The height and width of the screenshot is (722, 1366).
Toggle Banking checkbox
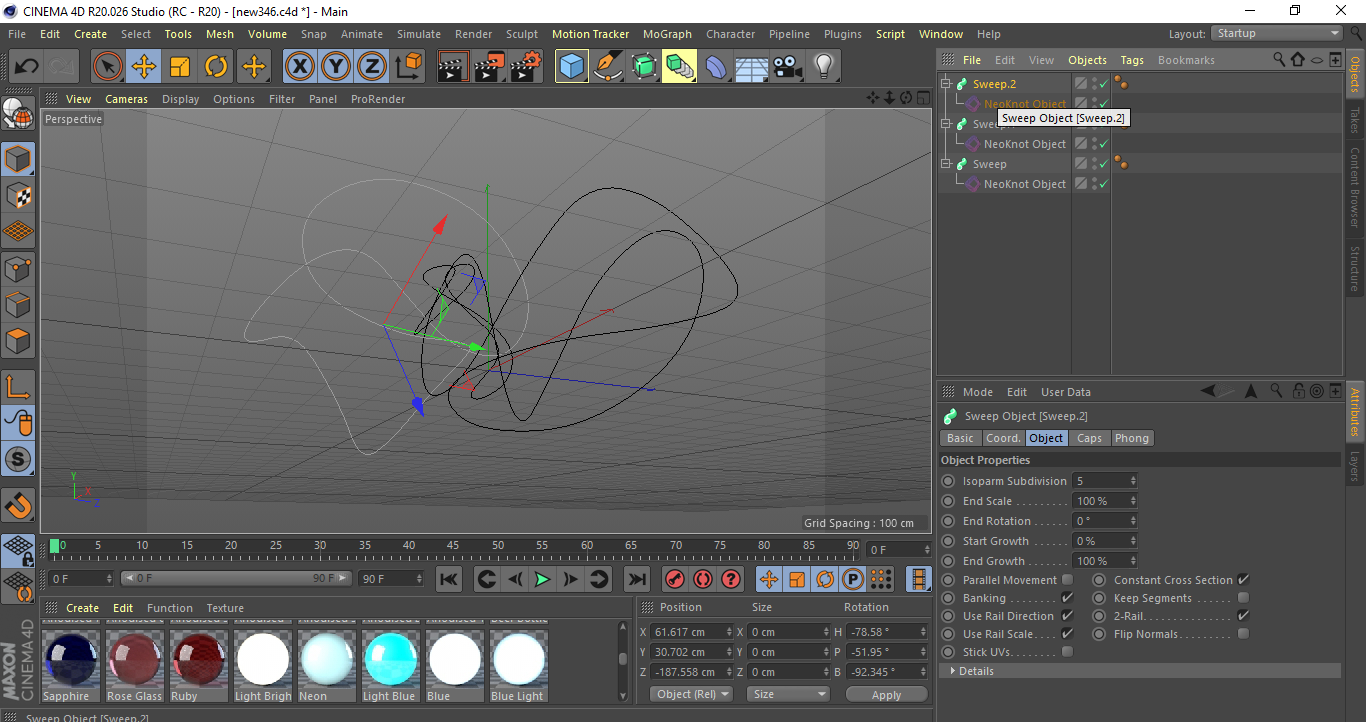pos(1067,598)
